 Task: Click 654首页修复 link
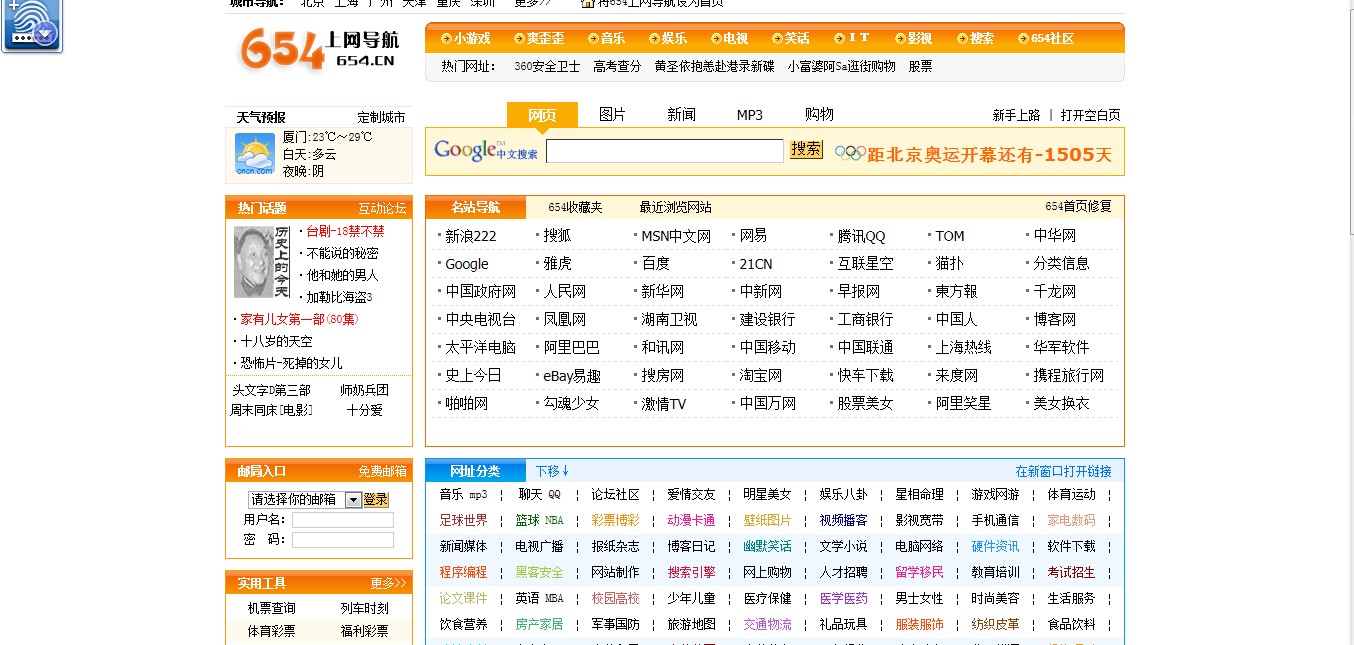tap(1078, 206)
